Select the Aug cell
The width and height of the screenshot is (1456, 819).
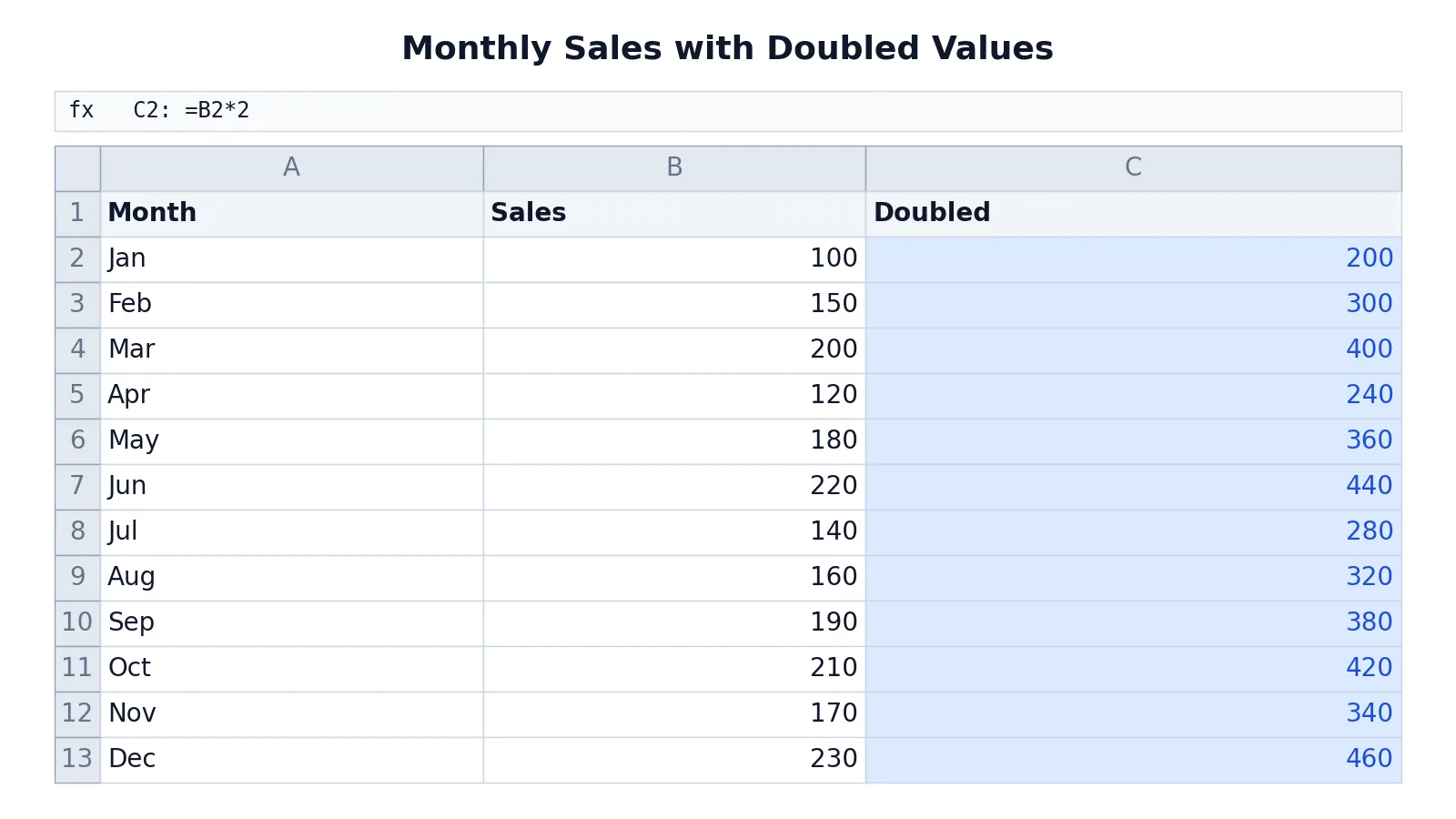coord(291,578)
